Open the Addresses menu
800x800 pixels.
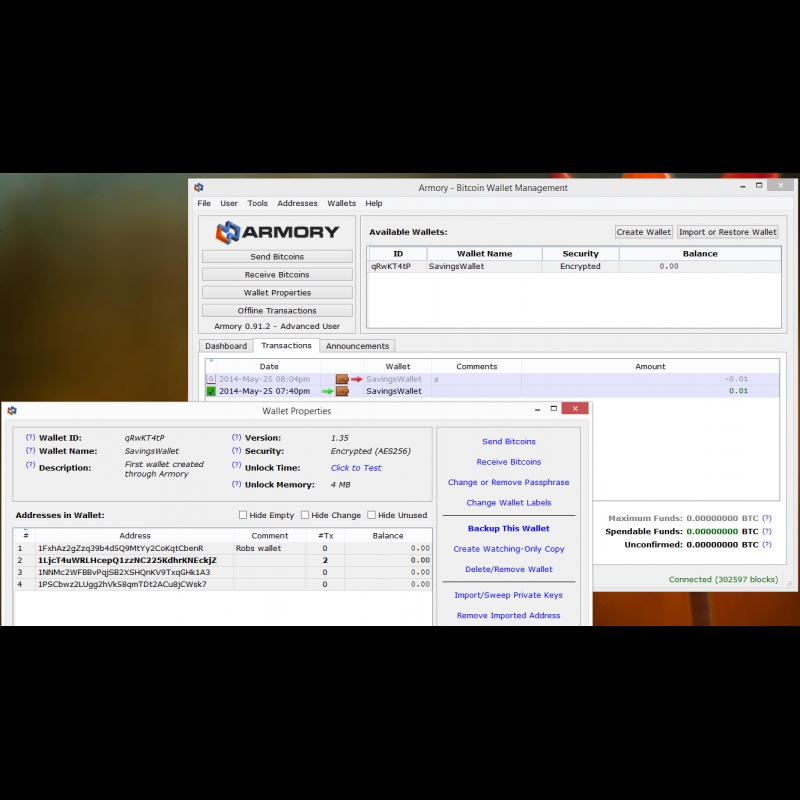(x=297, y=203)
